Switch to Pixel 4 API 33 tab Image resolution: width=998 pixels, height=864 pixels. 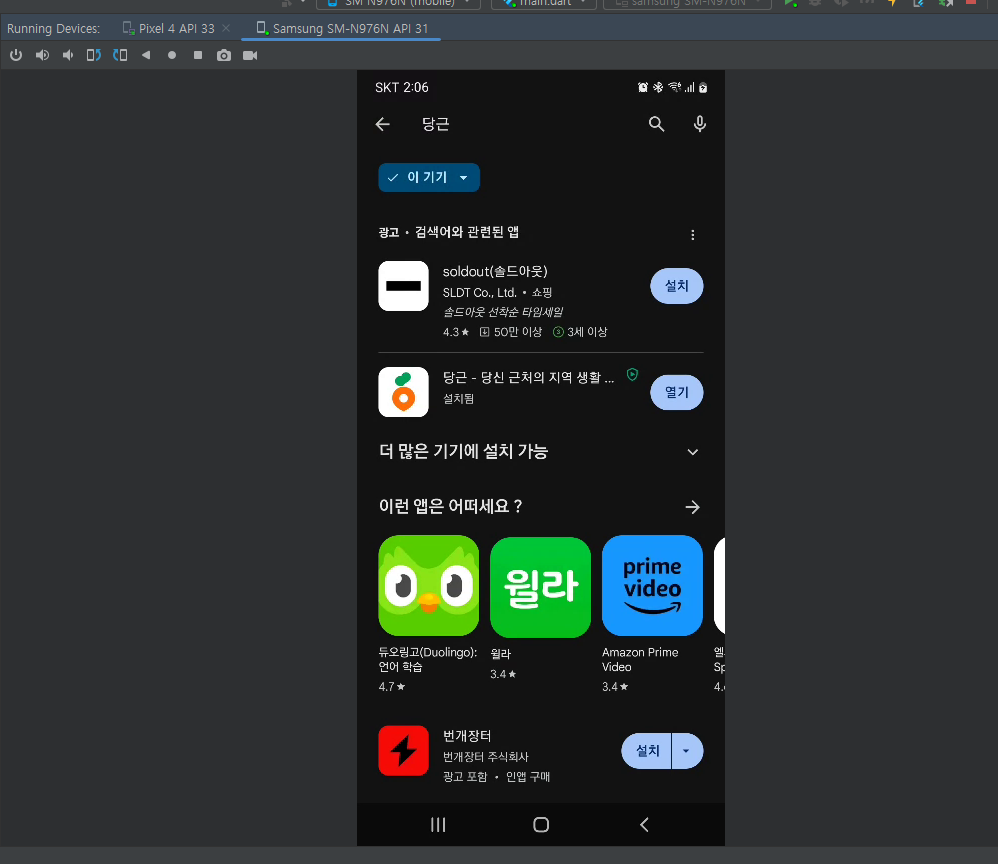[169, 29]
